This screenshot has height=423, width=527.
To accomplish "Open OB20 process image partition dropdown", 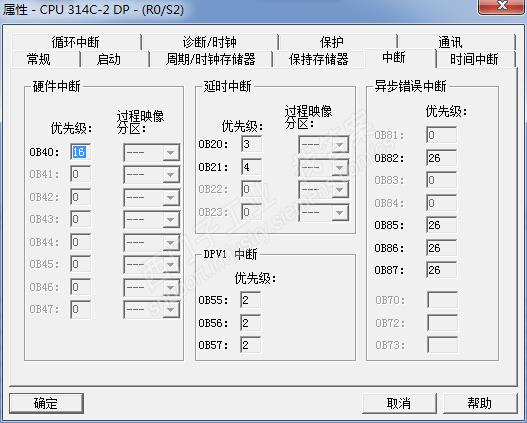I will (324, 145).
